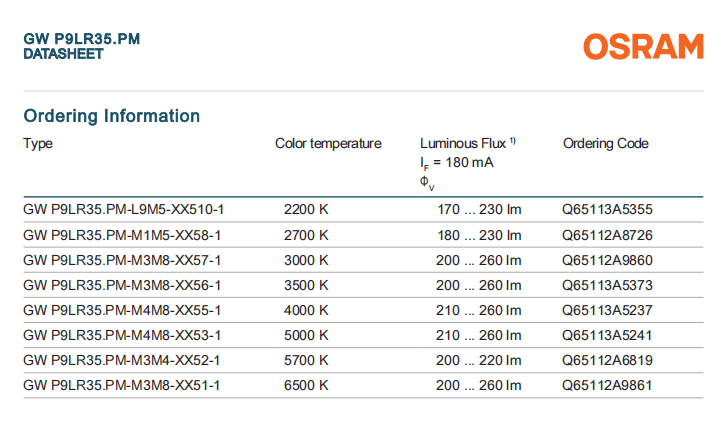719x422 pixels.
Task: Click the flux value in the 4000 K row
Action: 479,311
